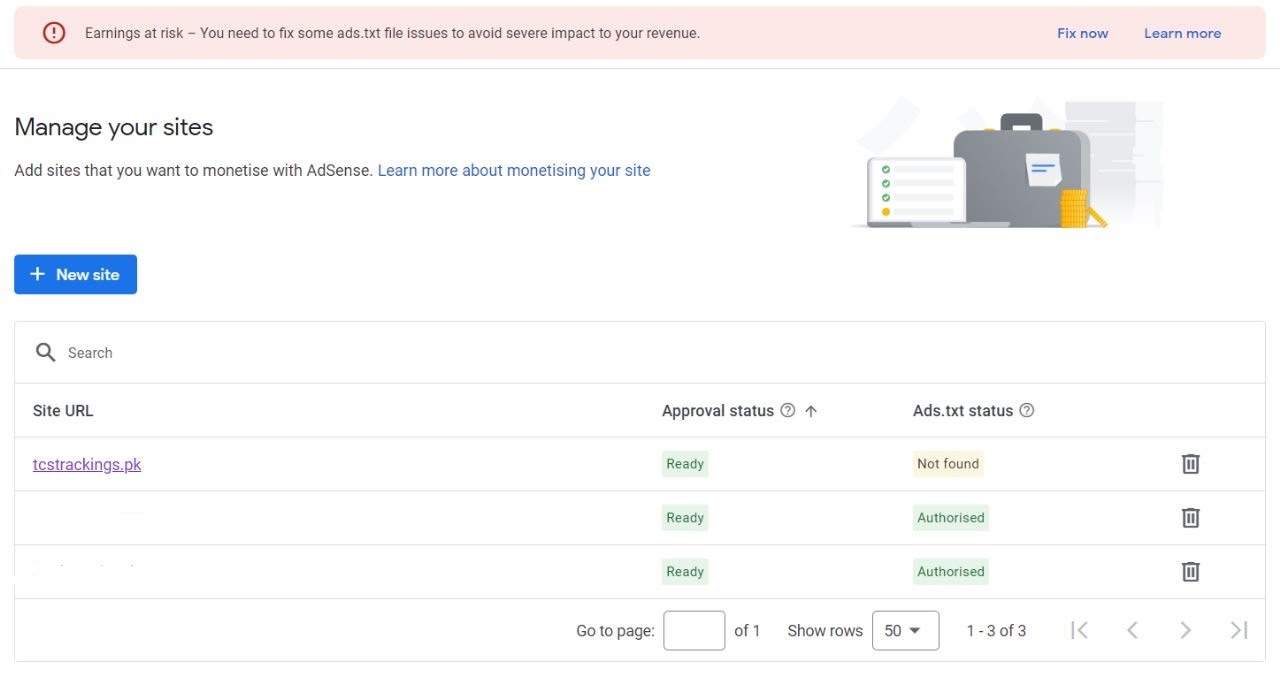This screenshot has height=676, width=1280.
Task: Click the Ads.txt status column header
Action: click(x=963, y=410)
